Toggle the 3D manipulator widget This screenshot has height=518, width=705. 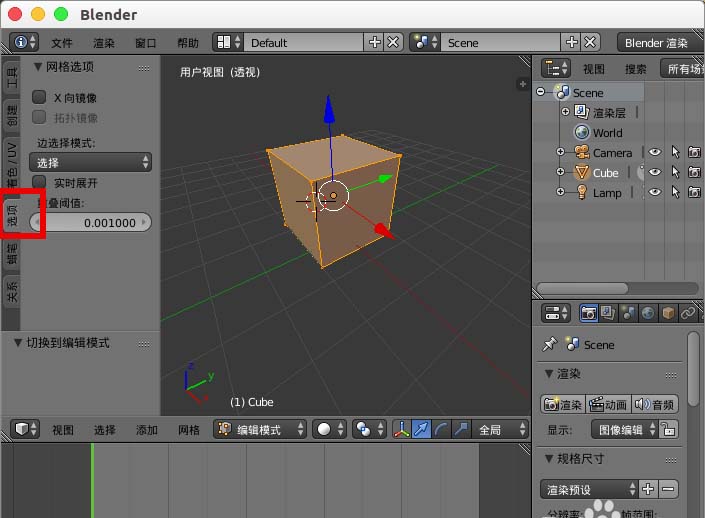click(402, 429)
